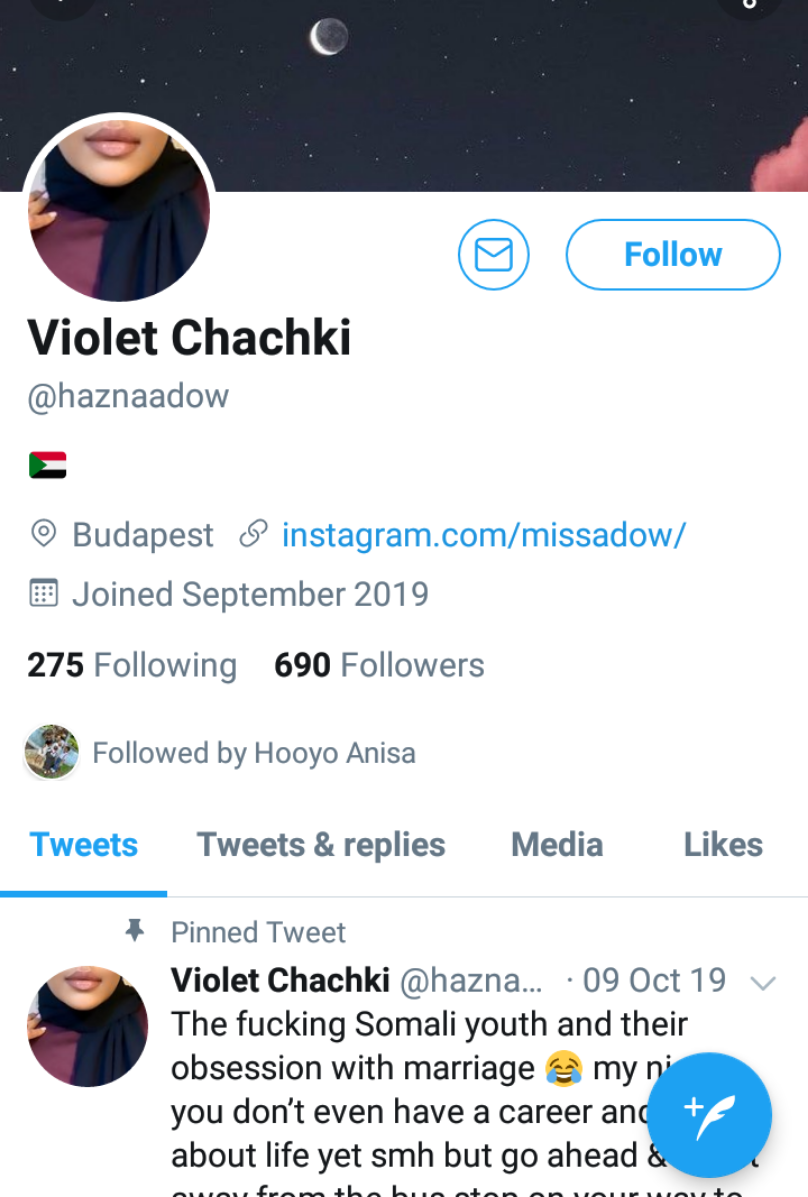Switch to the Tweets & replies tab
The height and width of the screenshot is (1197, 808).
pos(321,845)
